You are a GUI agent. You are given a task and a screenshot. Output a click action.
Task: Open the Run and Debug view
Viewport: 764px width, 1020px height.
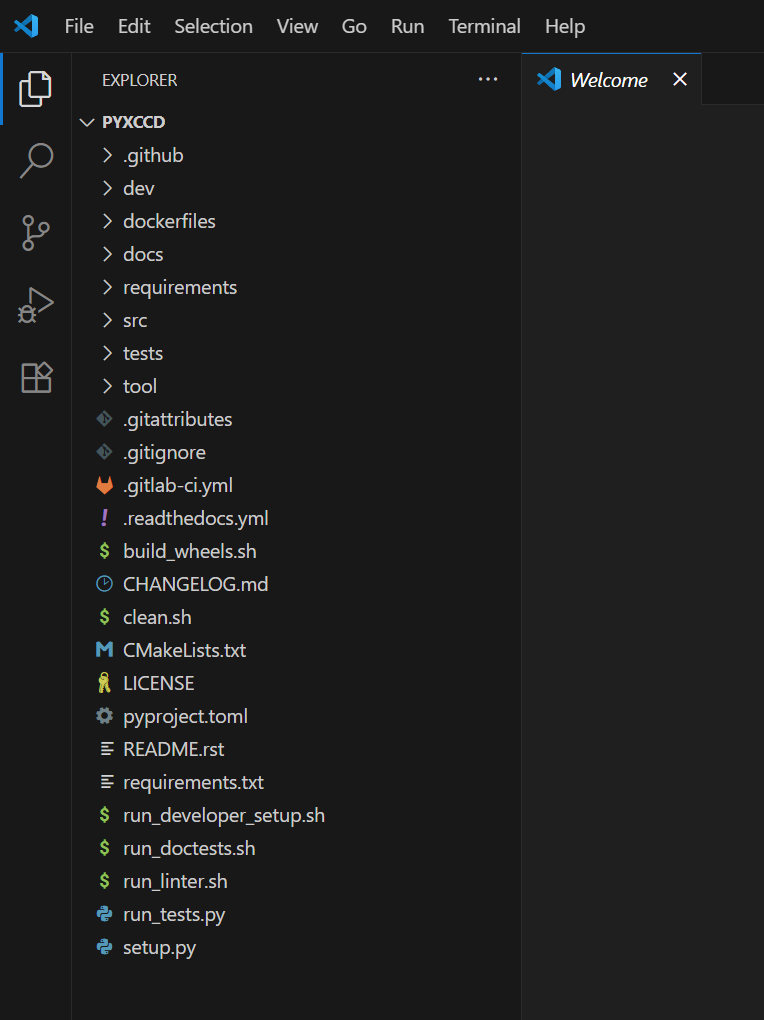tap(36, 305)
